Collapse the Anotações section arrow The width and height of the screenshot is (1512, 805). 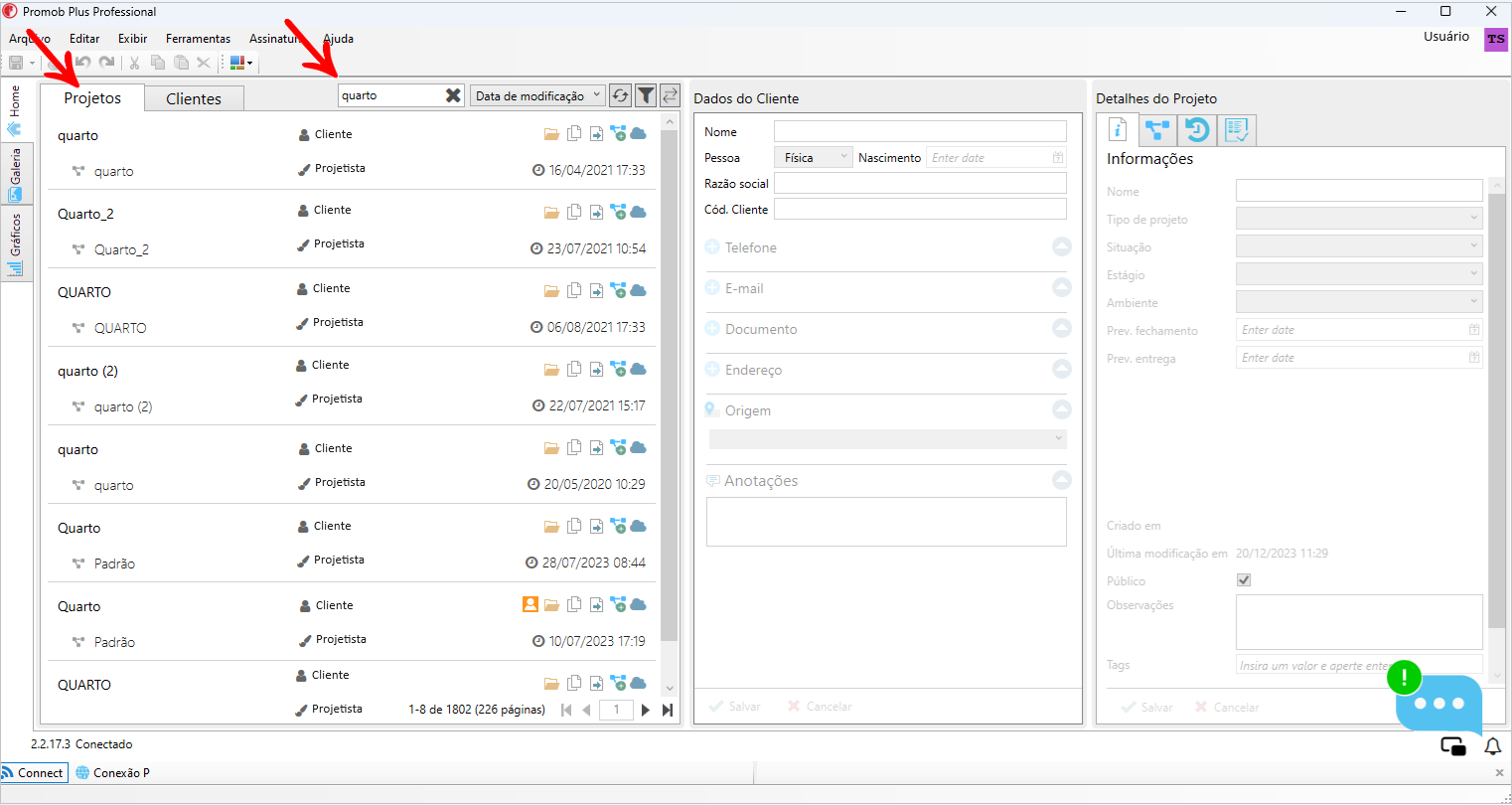pos(1062,480)
